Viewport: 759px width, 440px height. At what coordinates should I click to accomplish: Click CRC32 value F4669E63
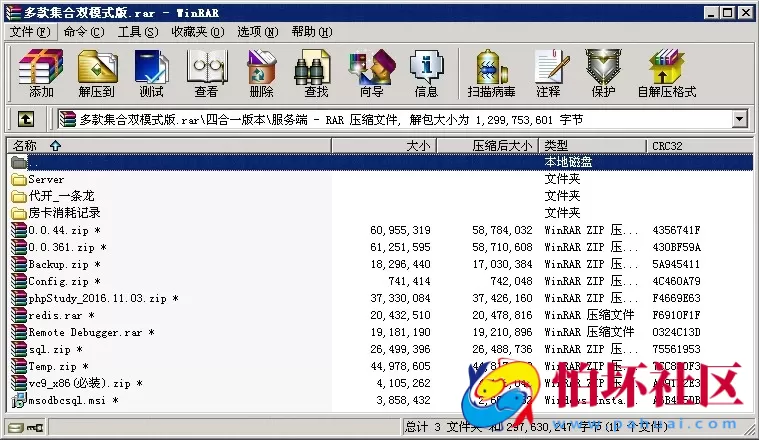(676, 298)
